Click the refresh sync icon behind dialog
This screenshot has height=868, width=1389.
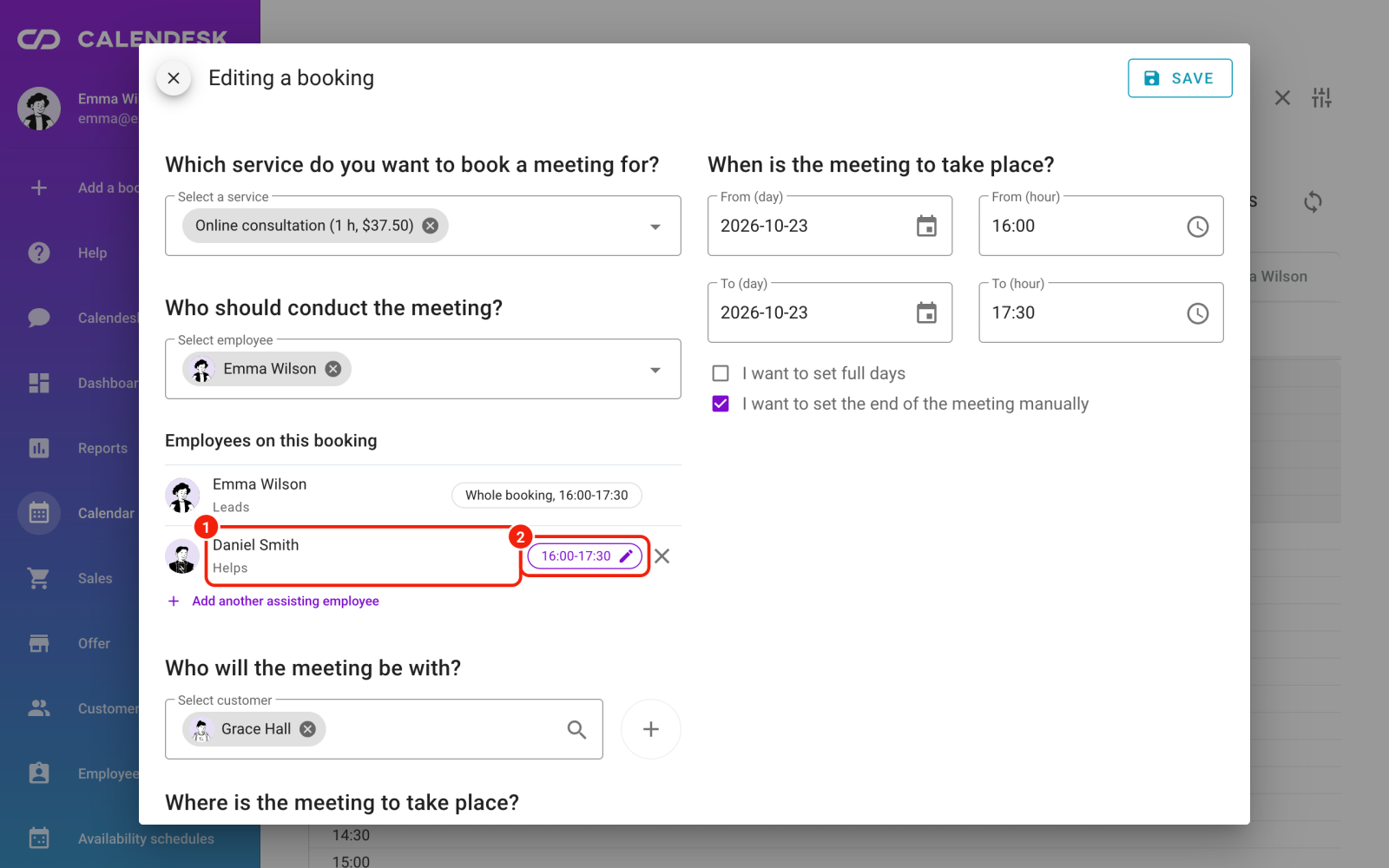coord(1313,201)
